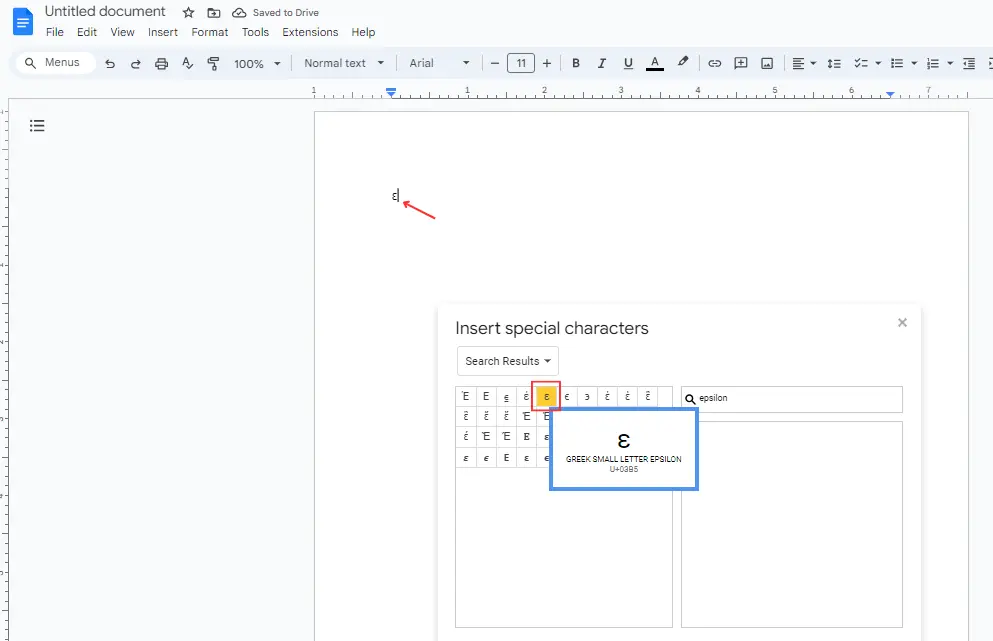This screenshot has width=993, height=641.
Task: Insert a link
Action: (714, 63)
